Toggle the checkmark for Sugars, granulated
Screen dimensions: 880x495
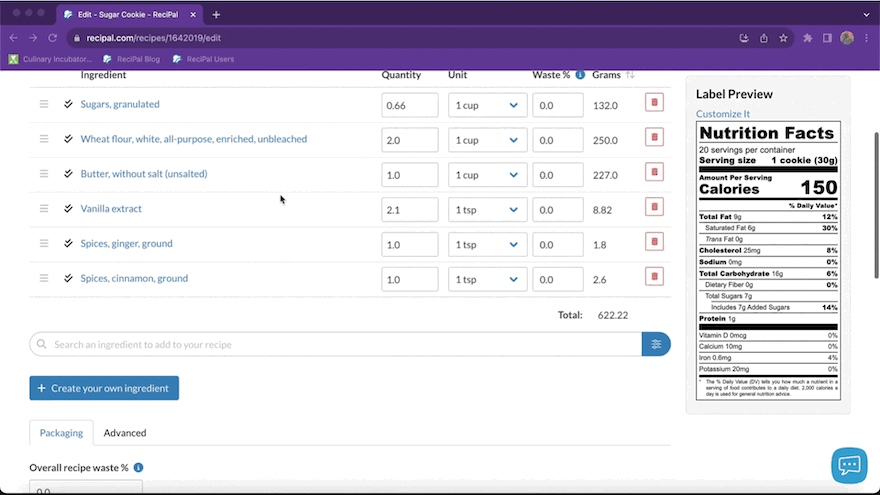[68, 104]
